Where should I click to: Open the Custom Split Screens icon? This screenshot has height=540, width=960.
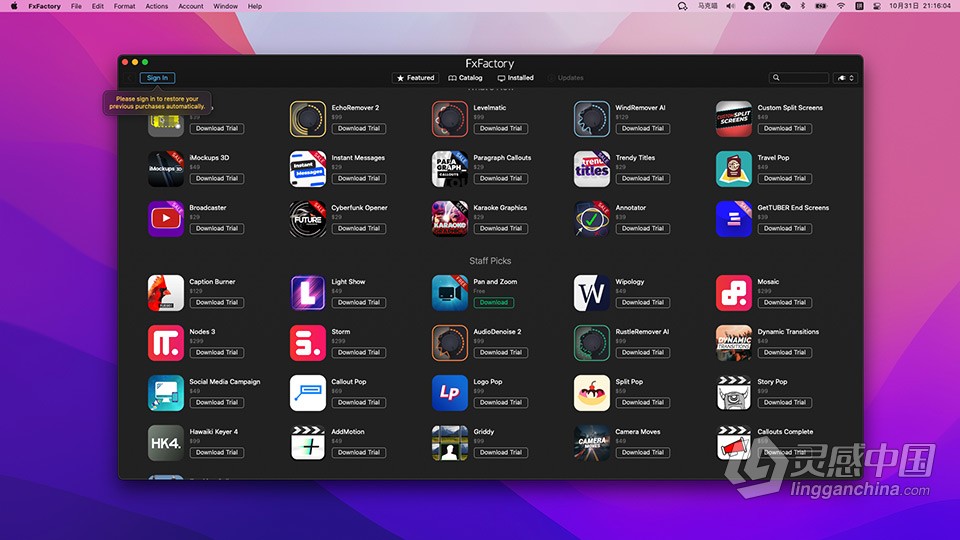click(733, 119)
